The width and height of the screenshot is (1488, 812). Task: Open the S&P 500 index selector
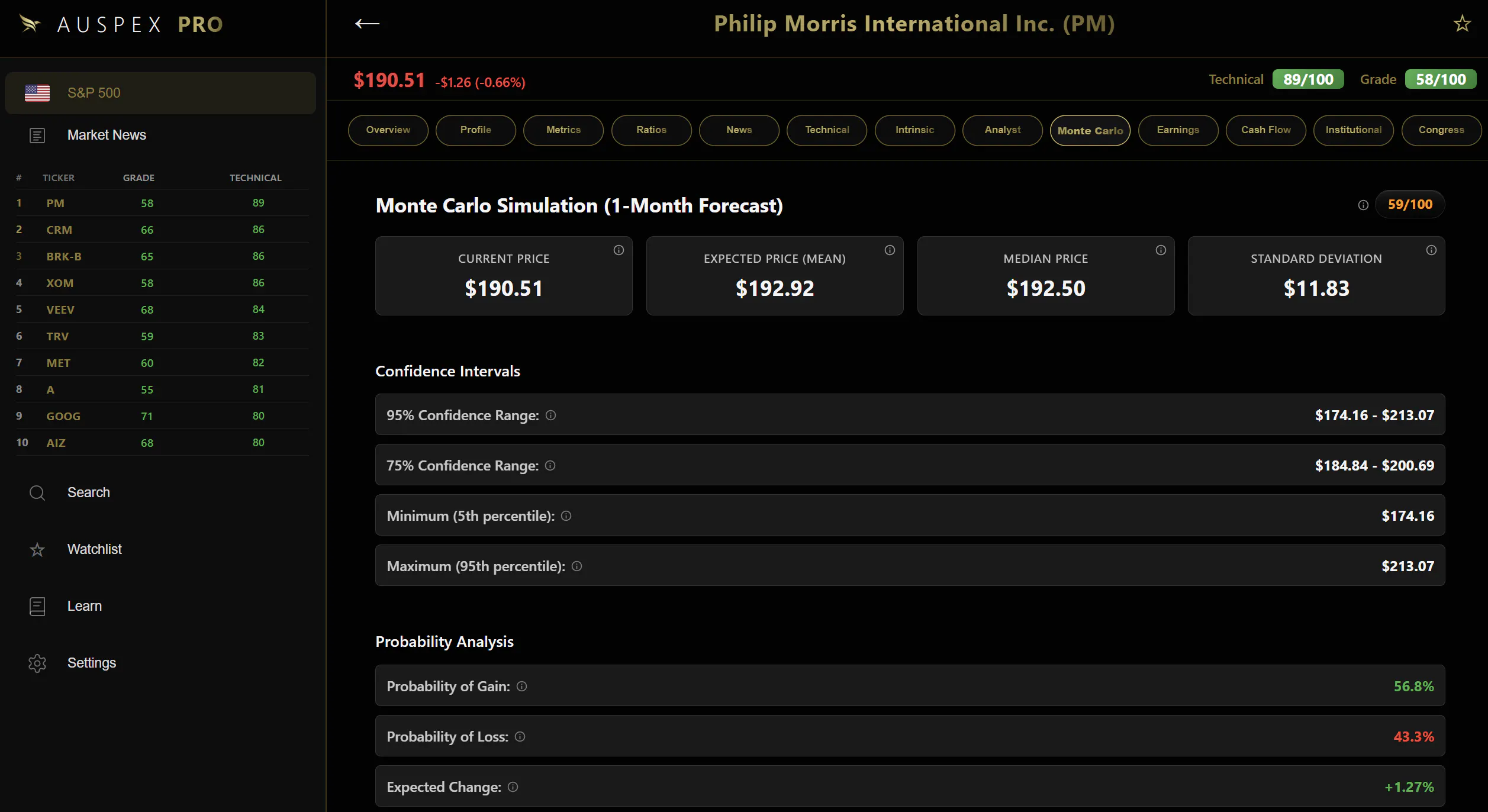pyautogui.click(x=160, y=93)
